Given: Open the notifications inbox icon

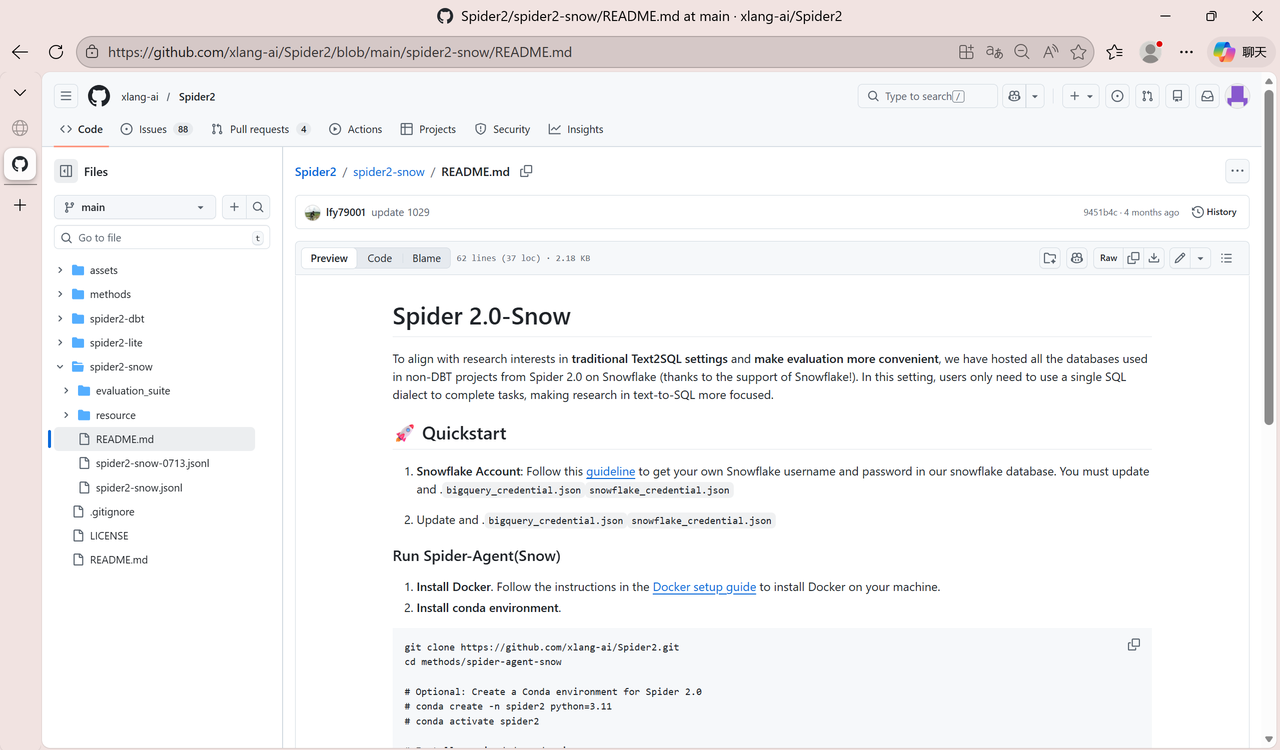Looking at the screenshot, I should [1208, 96].
